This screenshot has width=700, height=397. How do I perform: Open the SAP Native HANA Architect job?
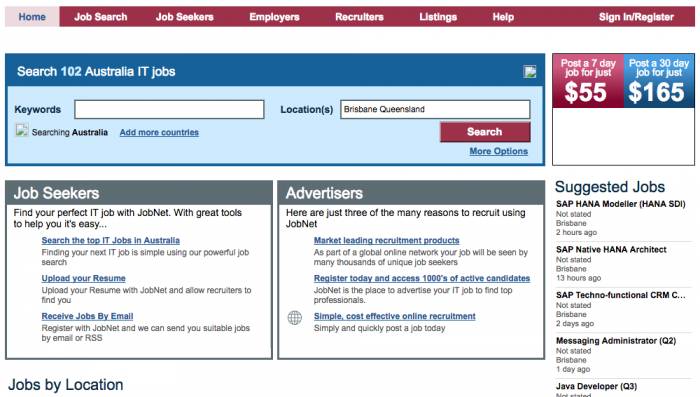pos(611,250)
